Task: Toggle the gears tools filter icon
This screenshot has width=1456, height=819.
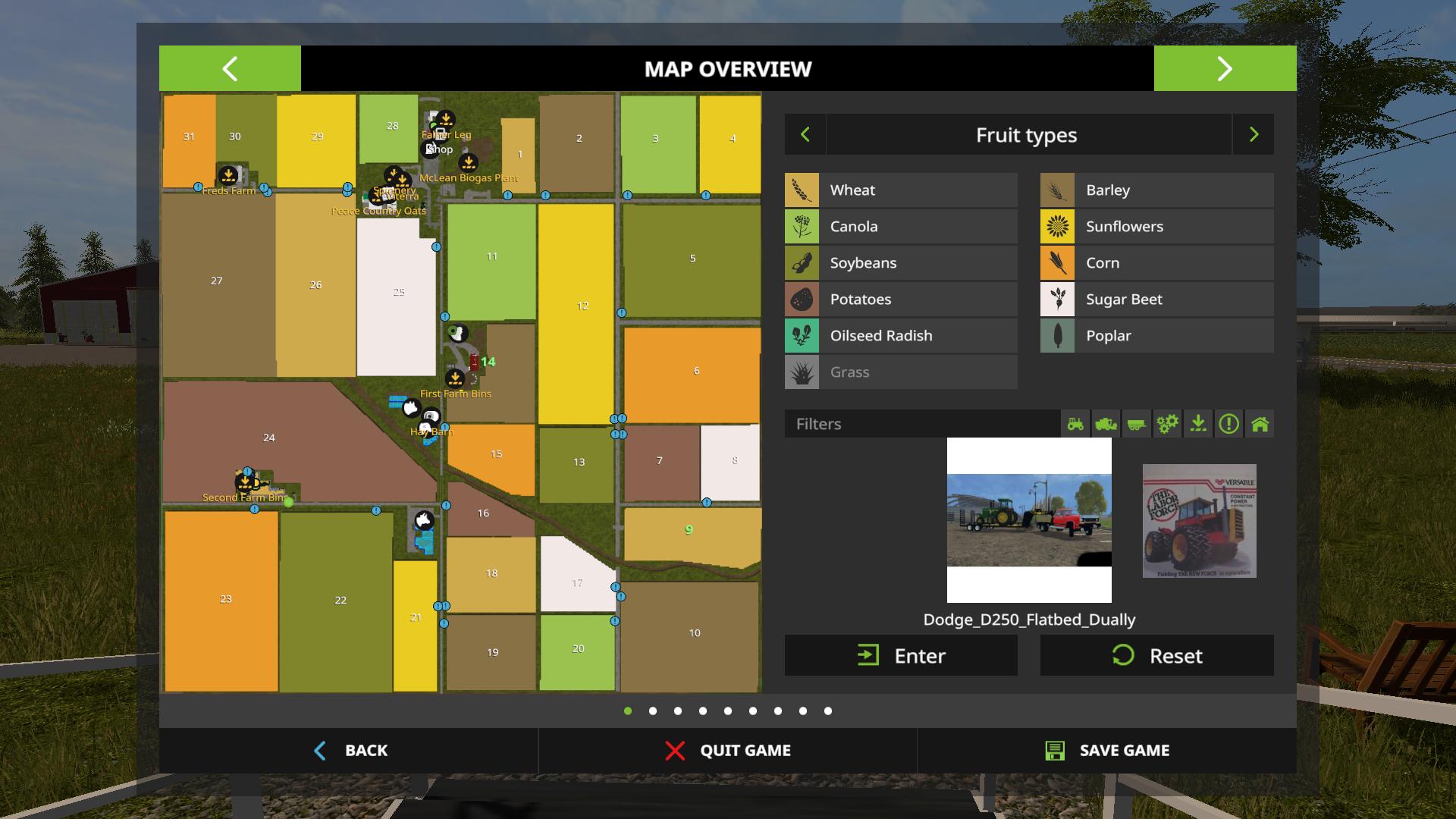Action: coord(1168,424)
